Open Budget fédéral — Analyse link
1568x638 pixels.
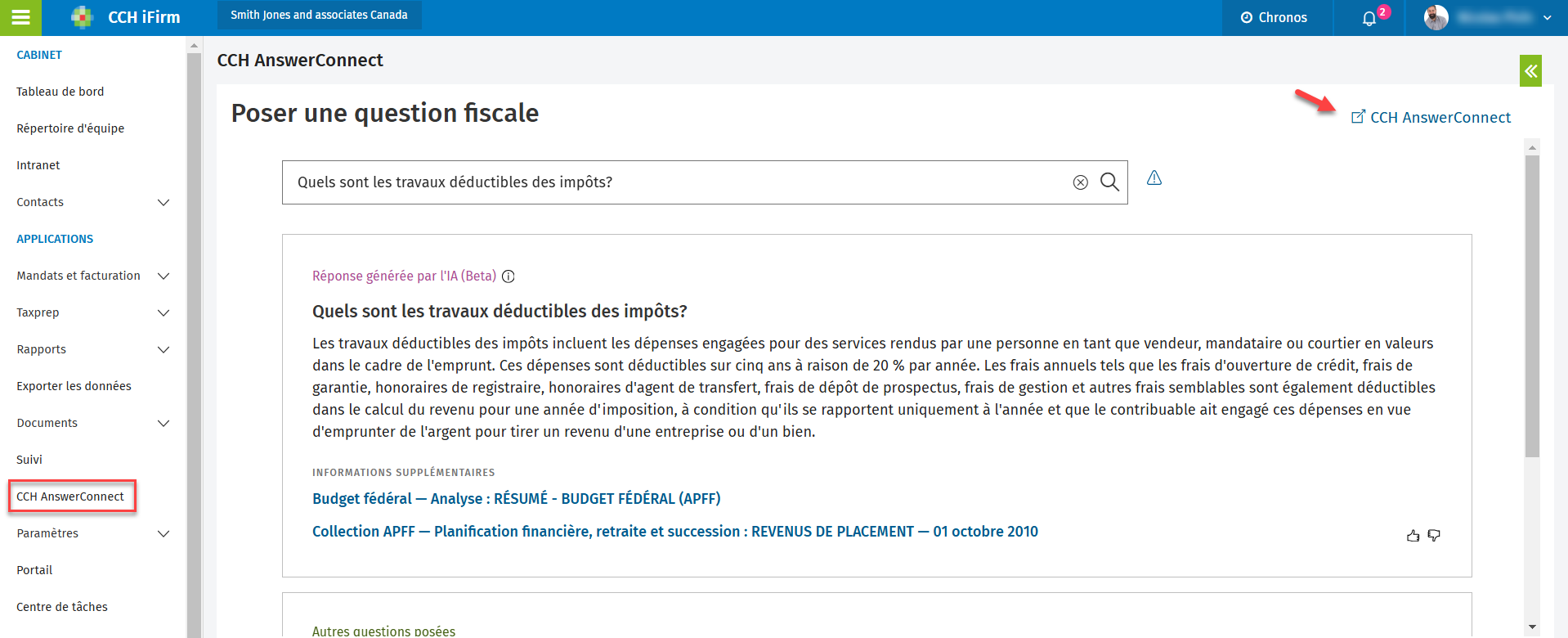517,499
